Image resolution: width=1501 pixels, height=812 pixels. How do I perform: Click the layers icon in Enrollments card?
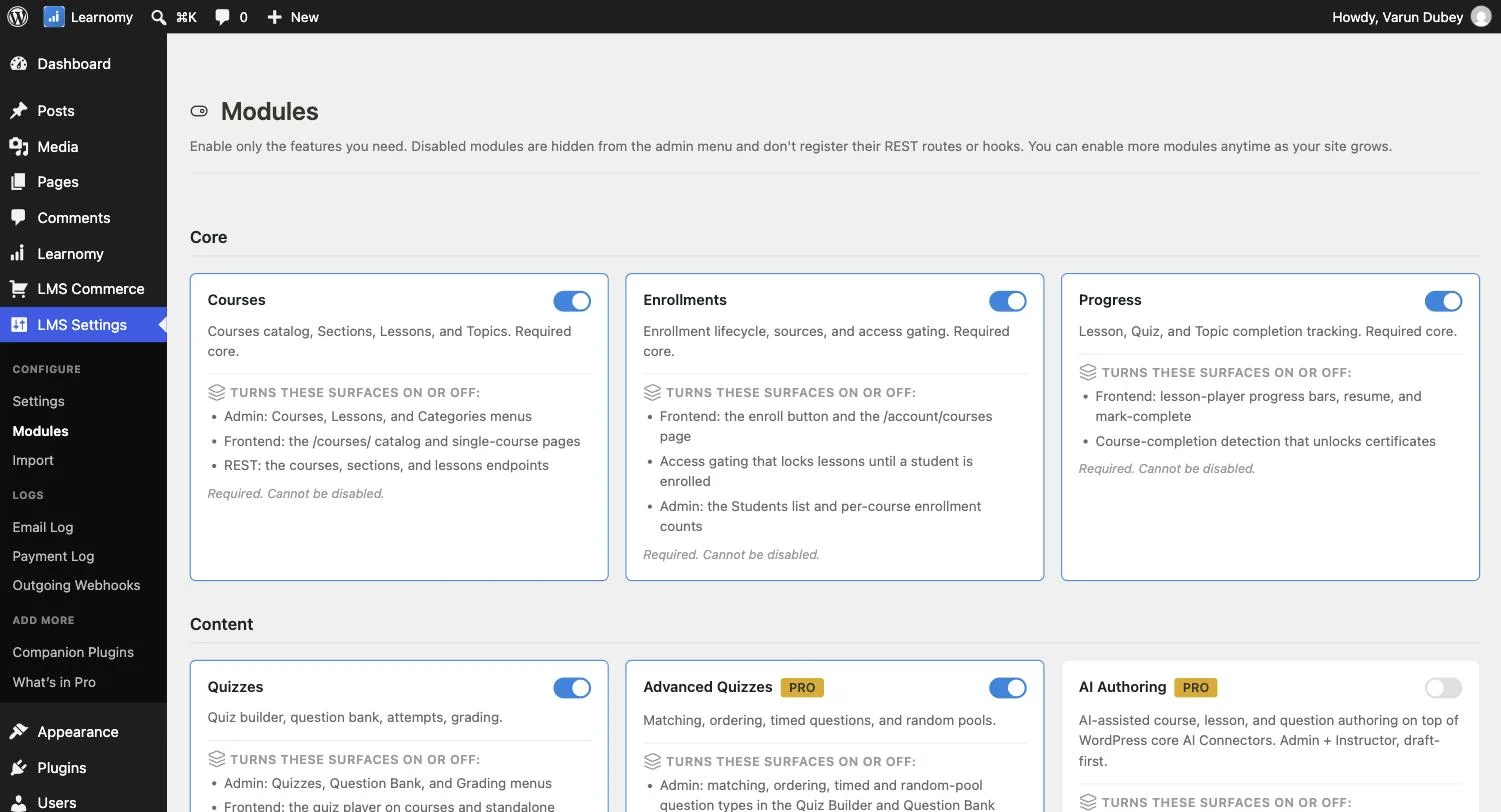(x=652, y=393)
